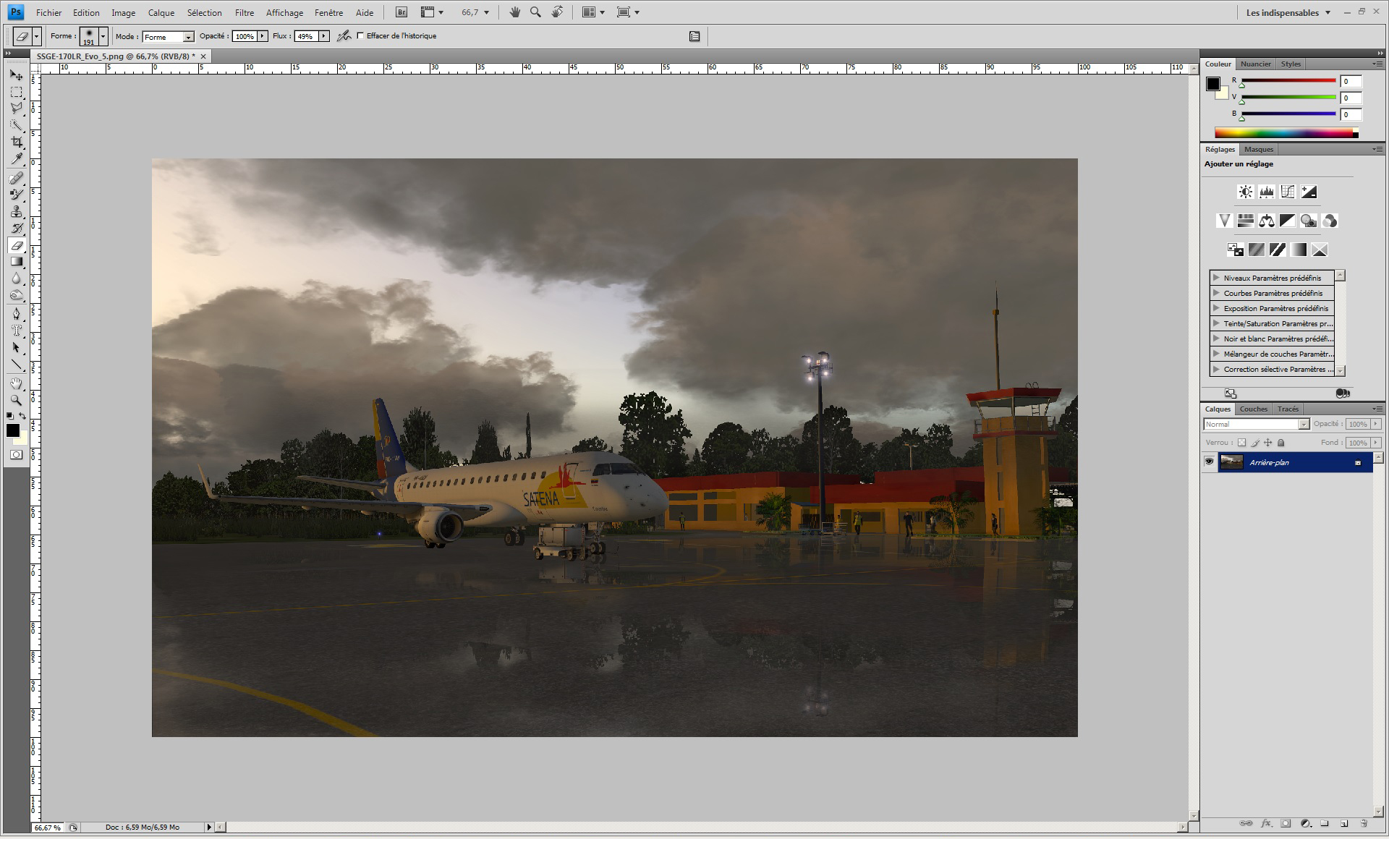
Task: Expand Niveaux Paramètres prédéfinis
Action: [1216, 278]
